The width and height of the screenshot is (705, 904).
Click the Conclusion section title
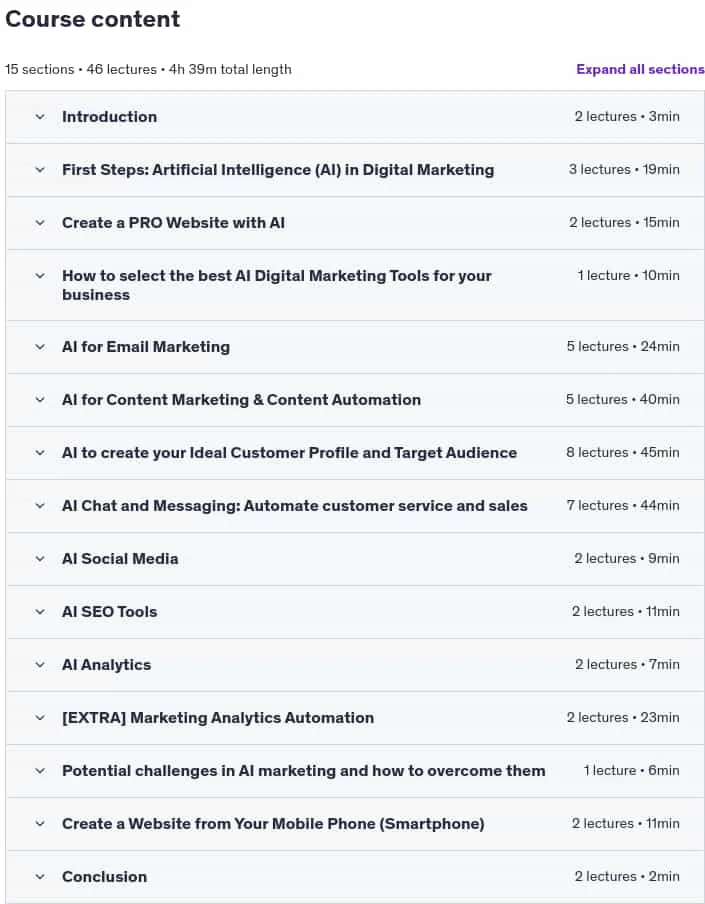coord(104,877)
